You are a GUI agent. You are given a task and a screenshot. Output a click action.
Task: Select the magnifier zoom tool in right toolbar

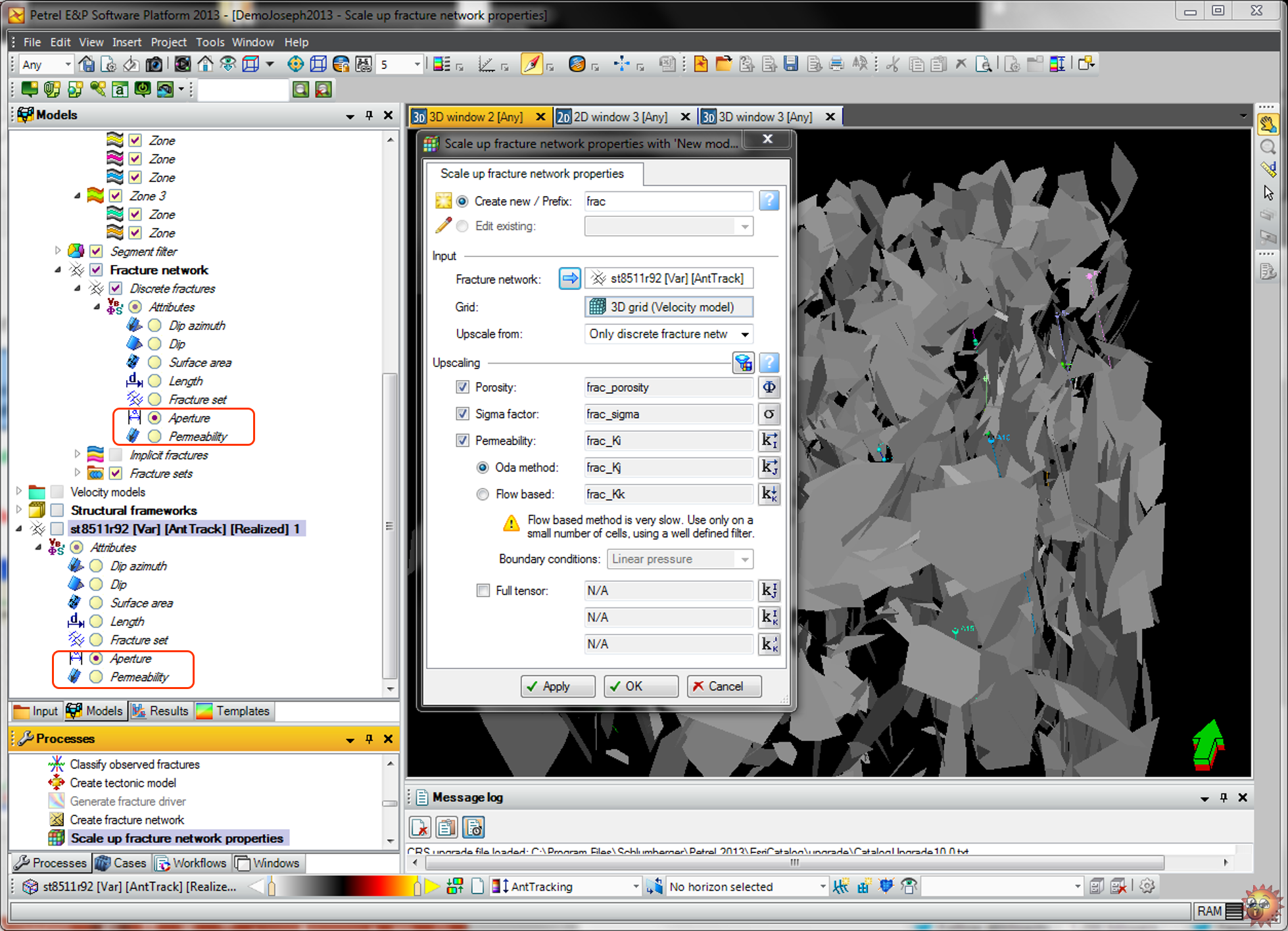1268,147
